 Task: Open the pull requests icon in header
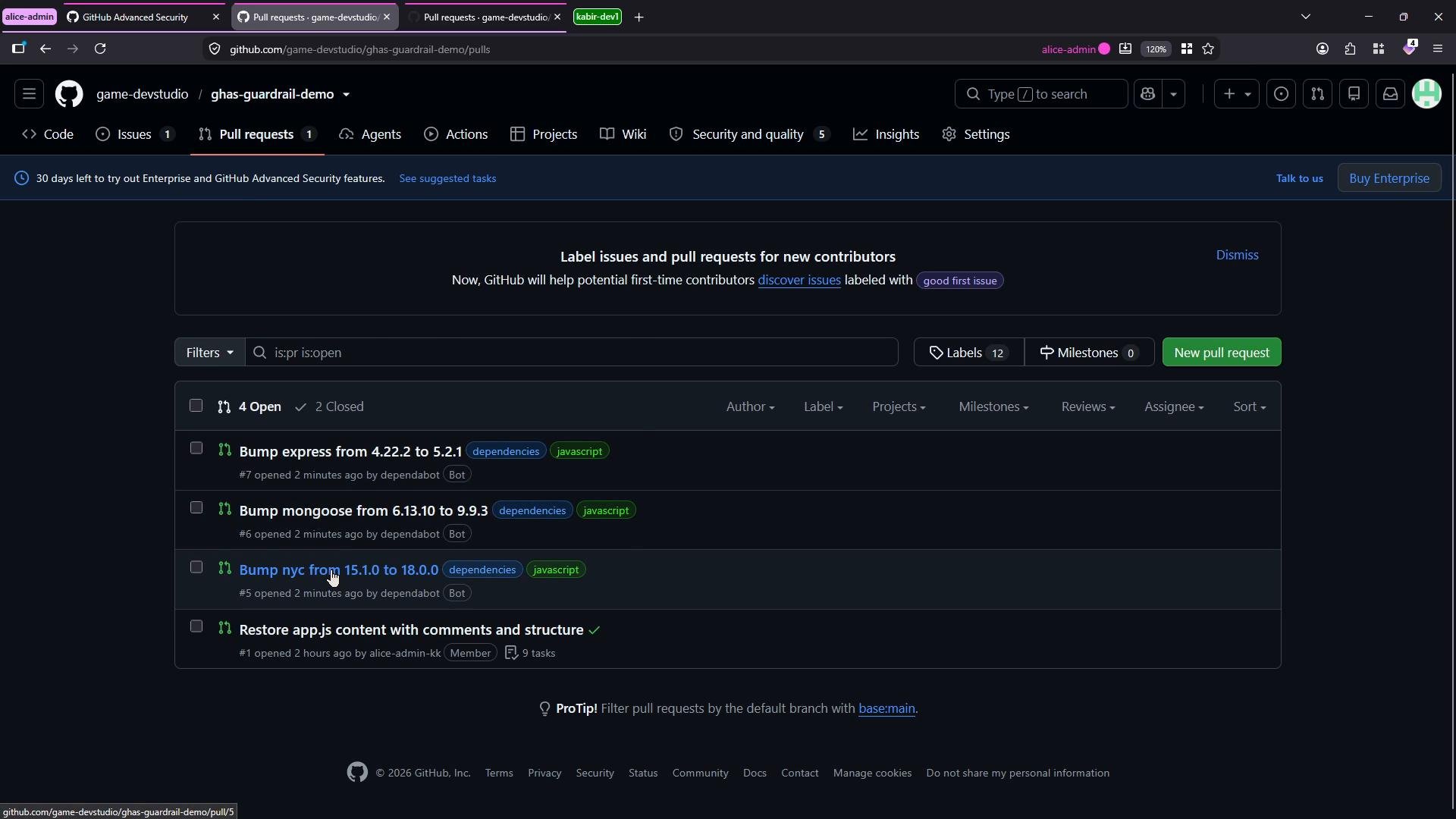tap(1318, 94)
